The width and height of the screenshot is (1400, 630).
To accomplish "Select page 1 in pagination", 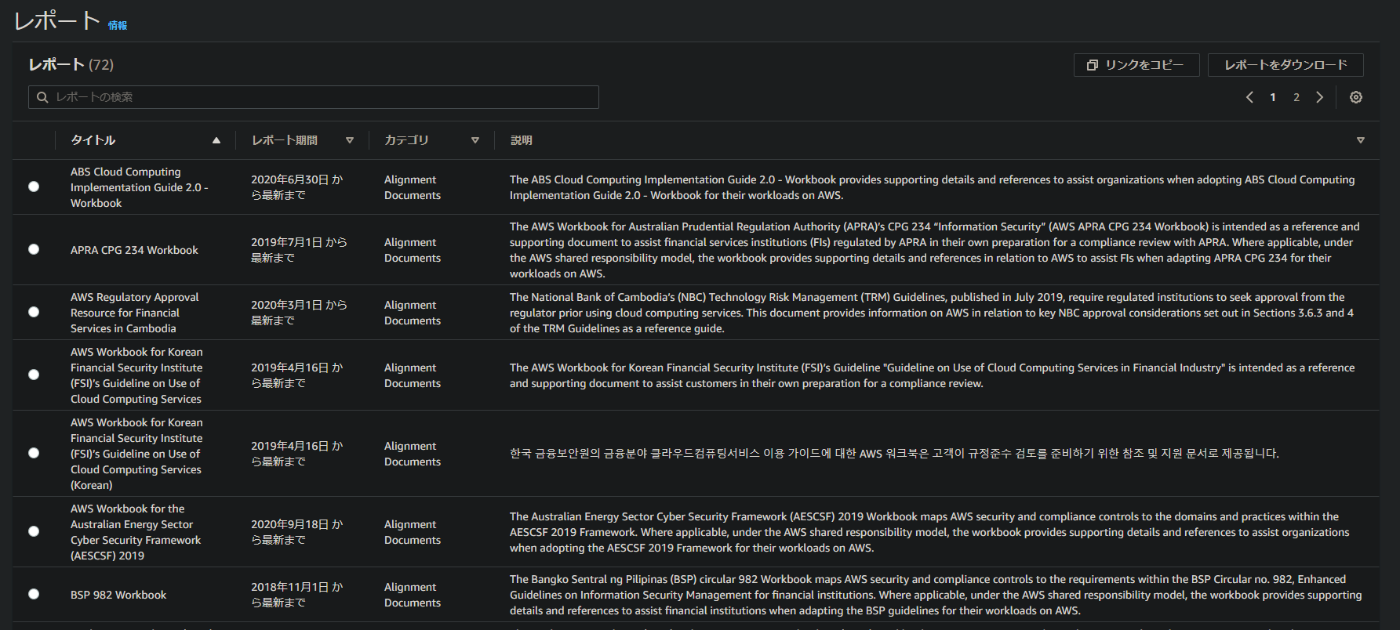I will (x=1273, y=97).
